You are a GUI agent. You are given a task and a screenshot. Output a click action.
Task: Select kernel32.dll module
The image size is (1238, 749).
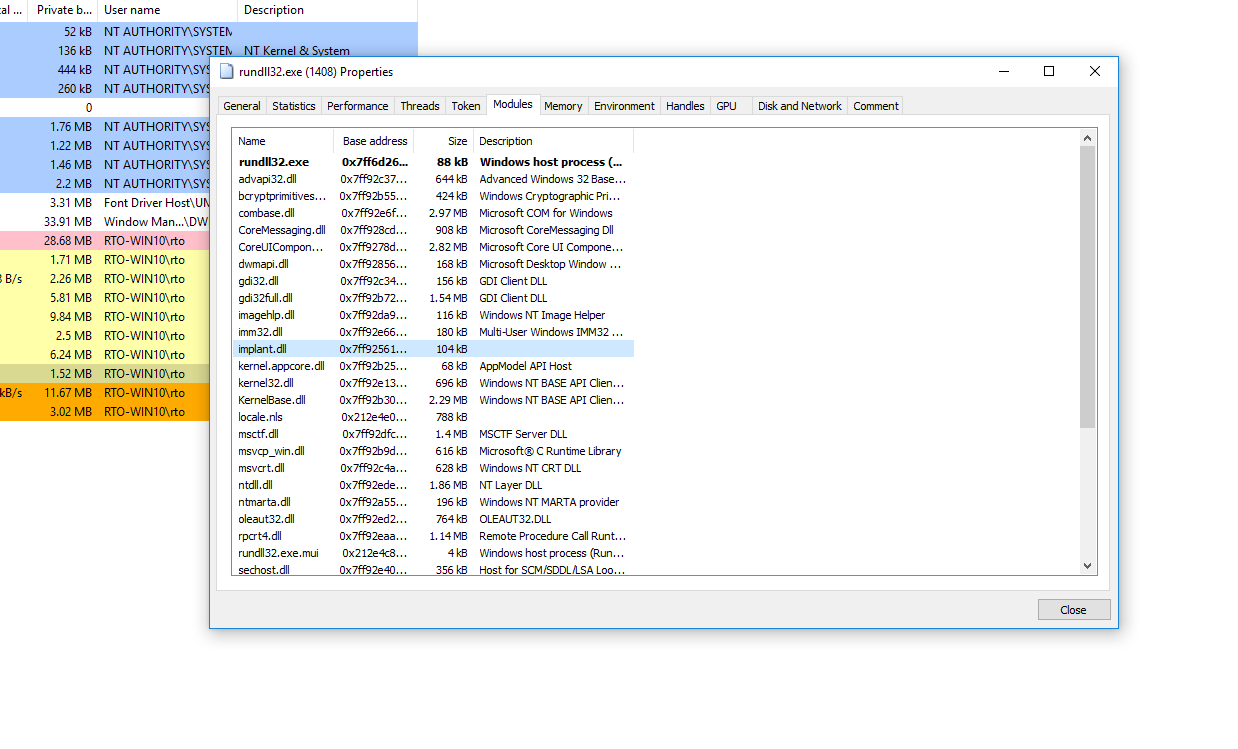[x=433, y=383]
